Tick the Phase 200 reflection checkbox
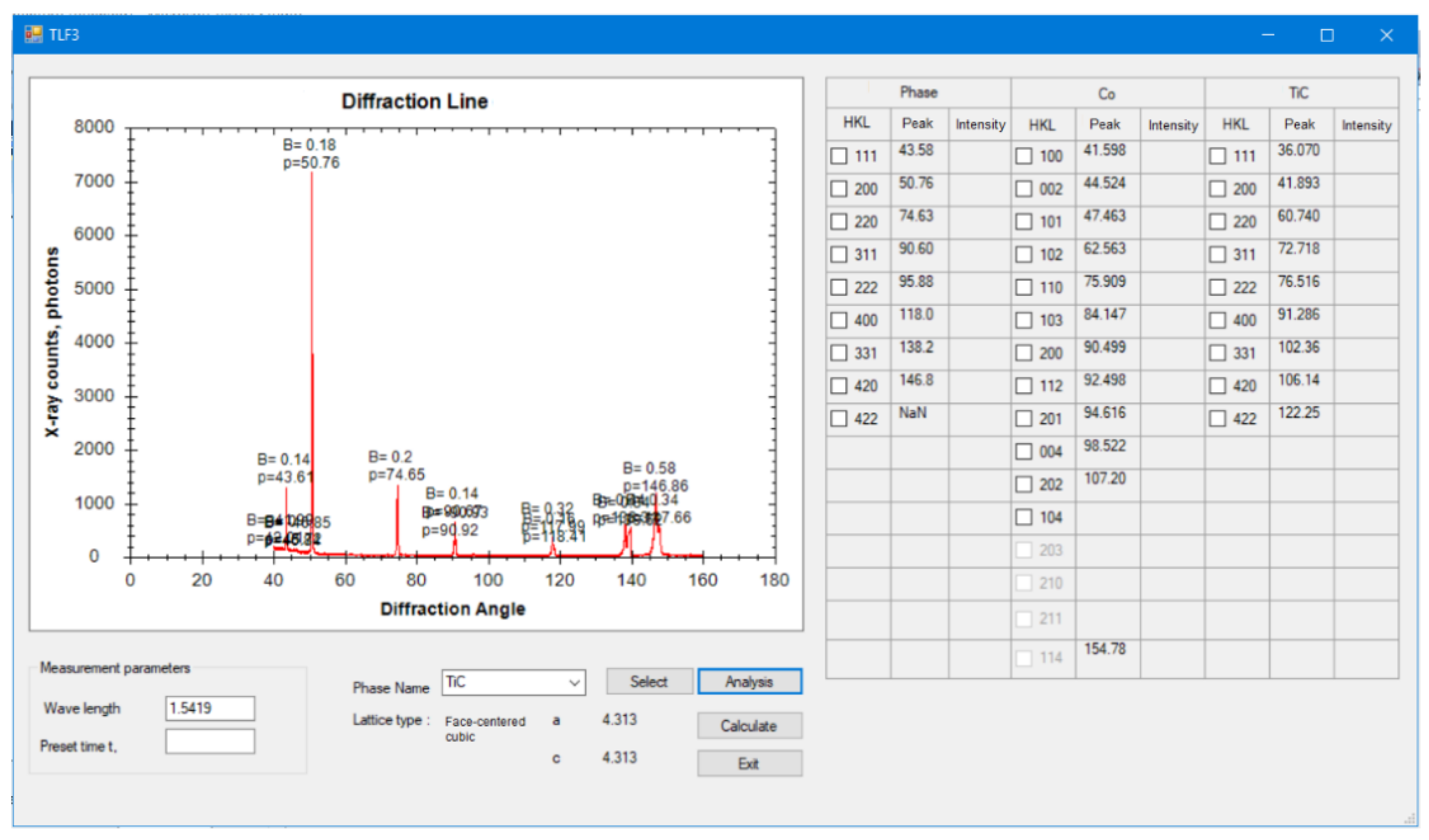 click(x=839, y=189)
